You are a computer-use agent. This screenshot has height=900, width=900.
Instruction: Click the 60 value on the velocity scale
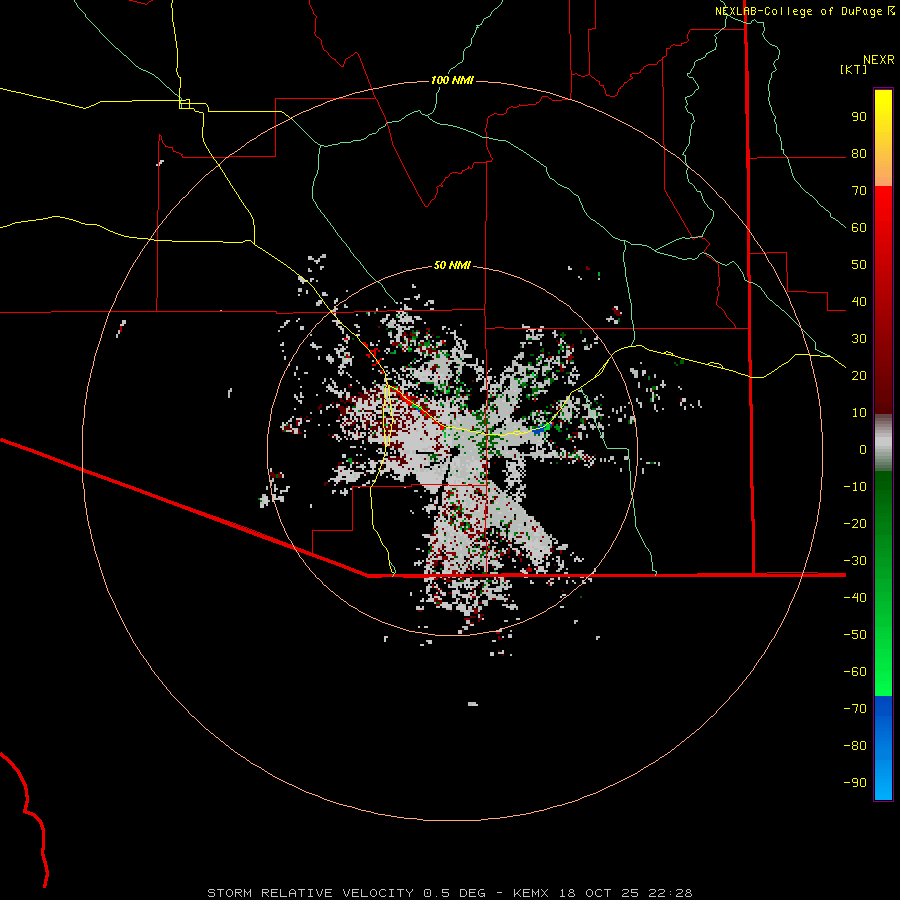859,228
